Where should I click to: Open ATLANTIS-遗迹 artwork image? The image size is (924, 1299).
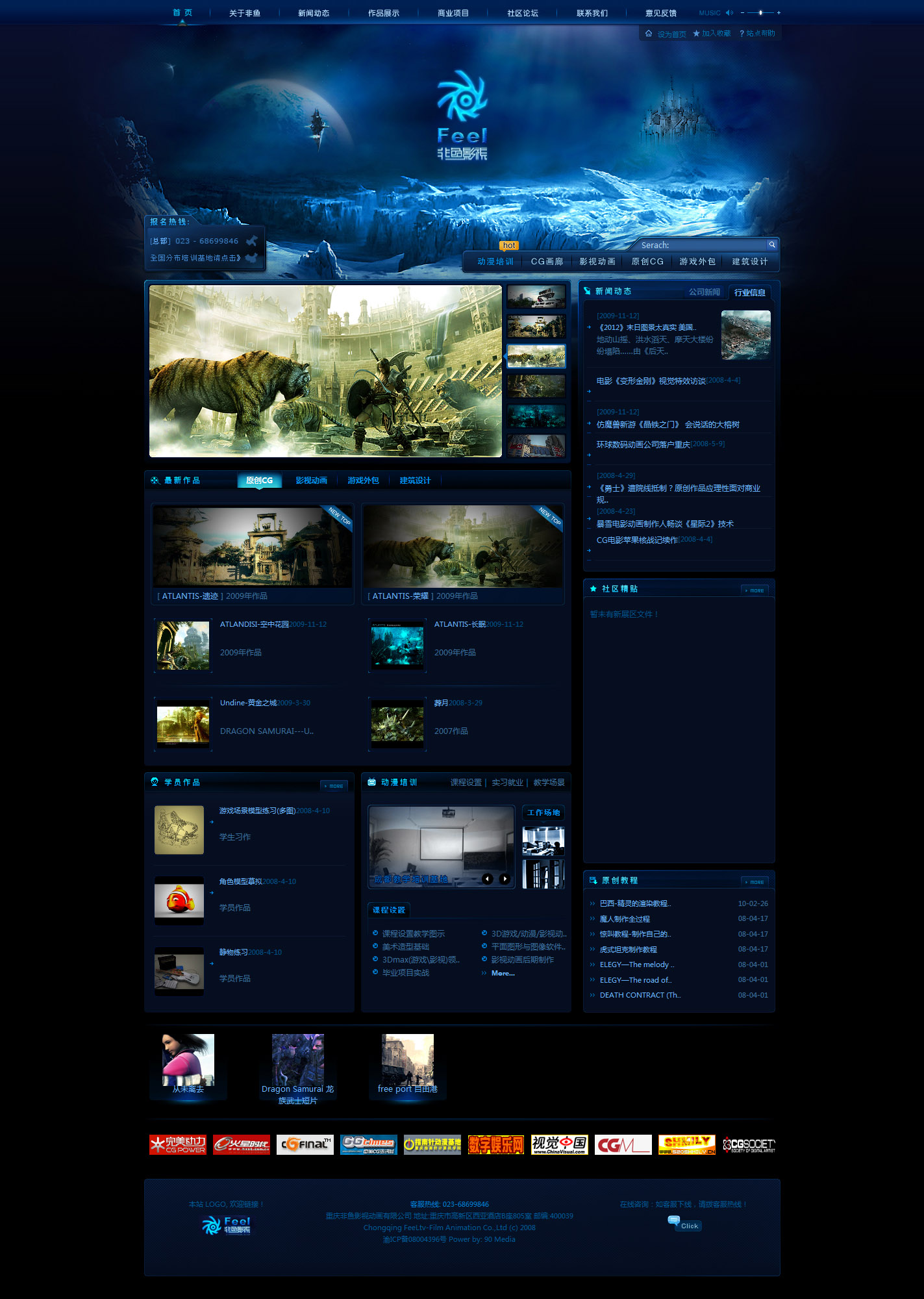tap(253, 546)
